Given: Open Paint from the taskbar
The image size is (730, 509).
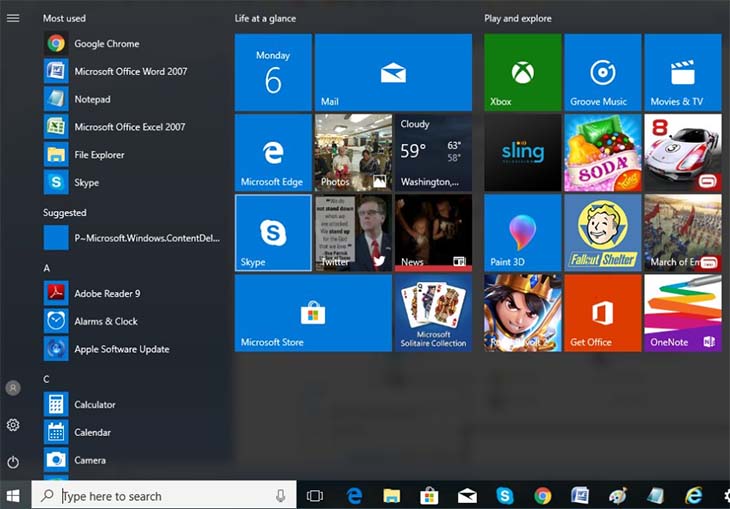Looking at the screenshot, I should coord(618,496).
